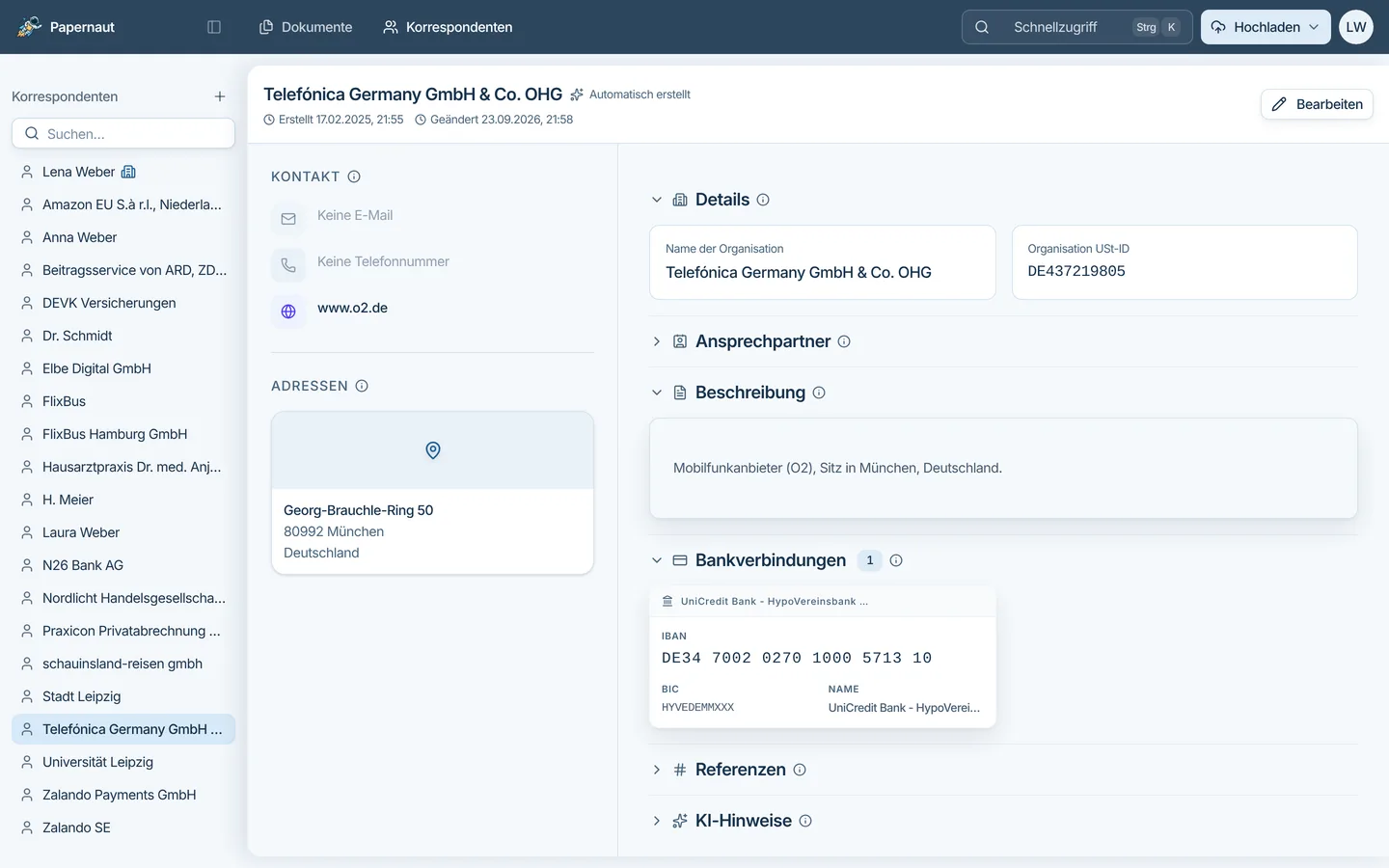Screen dimensions: 1389x868
Task: Click the phone icon in contact section
Action: pos(288,265)
